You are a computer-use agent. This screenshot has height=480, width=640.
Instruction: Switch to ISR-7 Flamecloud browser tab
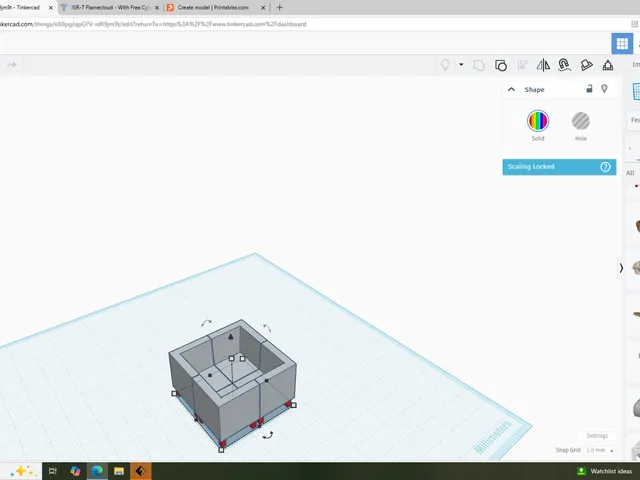(110, 7)
